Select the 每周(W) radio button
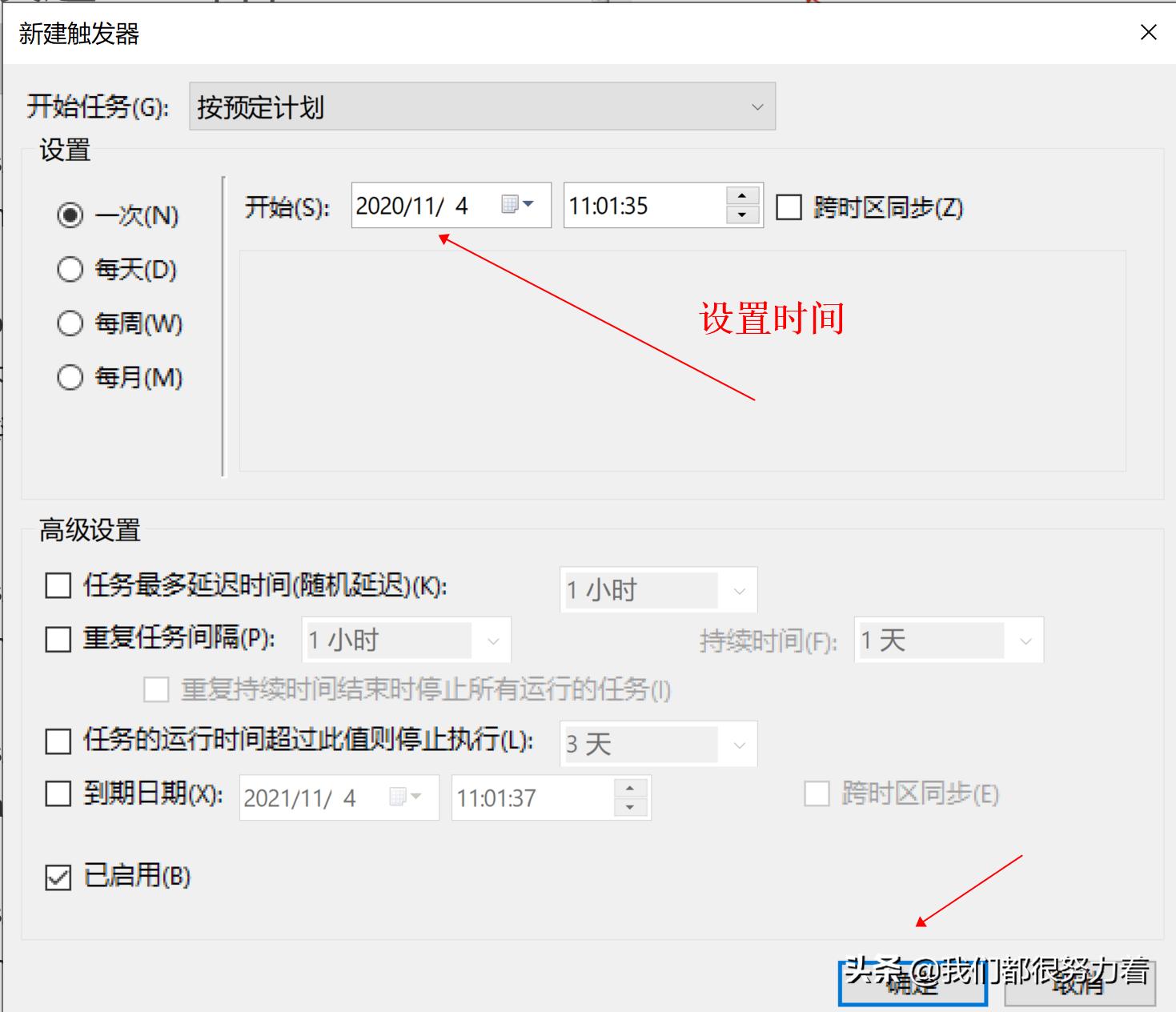 click(x=70, y=323)
